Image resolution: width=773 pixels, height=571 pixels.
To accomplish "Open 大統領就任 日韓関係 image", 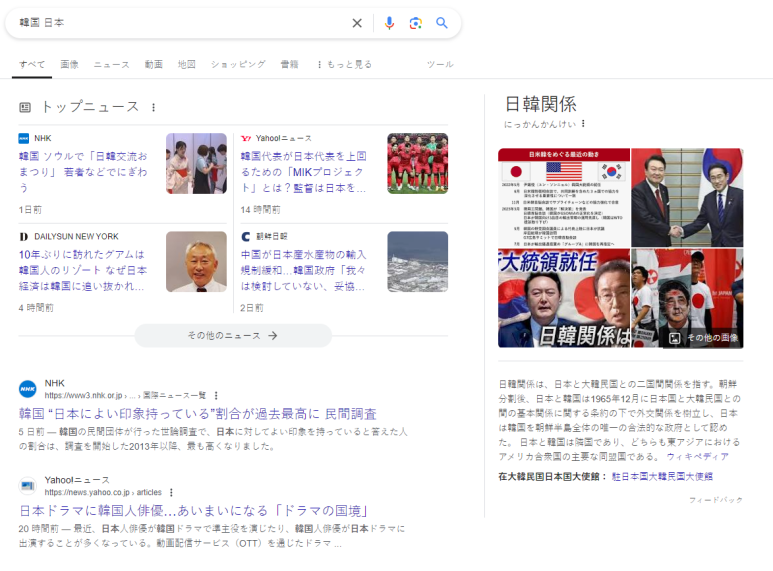I will click(x=564, y=298).
